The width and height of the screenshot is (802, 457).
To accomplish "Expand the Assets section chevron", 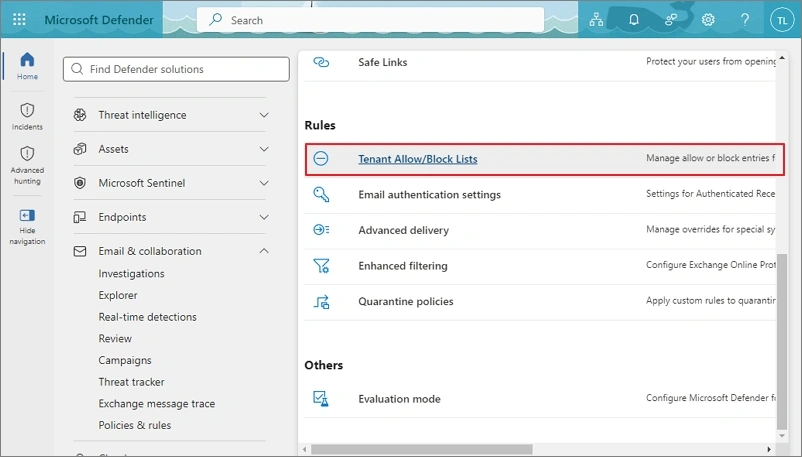I will point(264,149).
